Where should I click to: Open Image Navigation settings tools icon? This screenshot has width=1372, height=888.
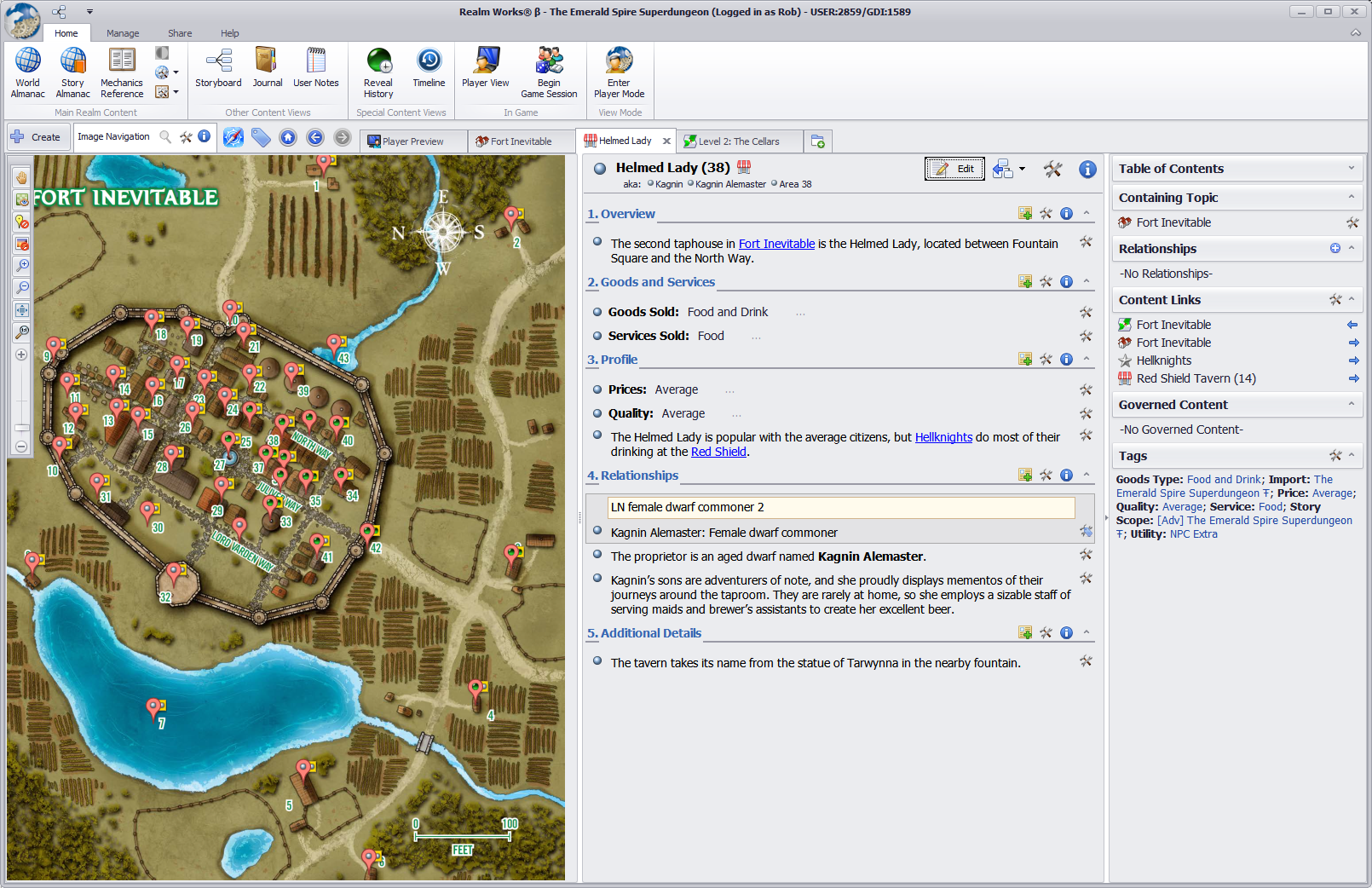186,136
